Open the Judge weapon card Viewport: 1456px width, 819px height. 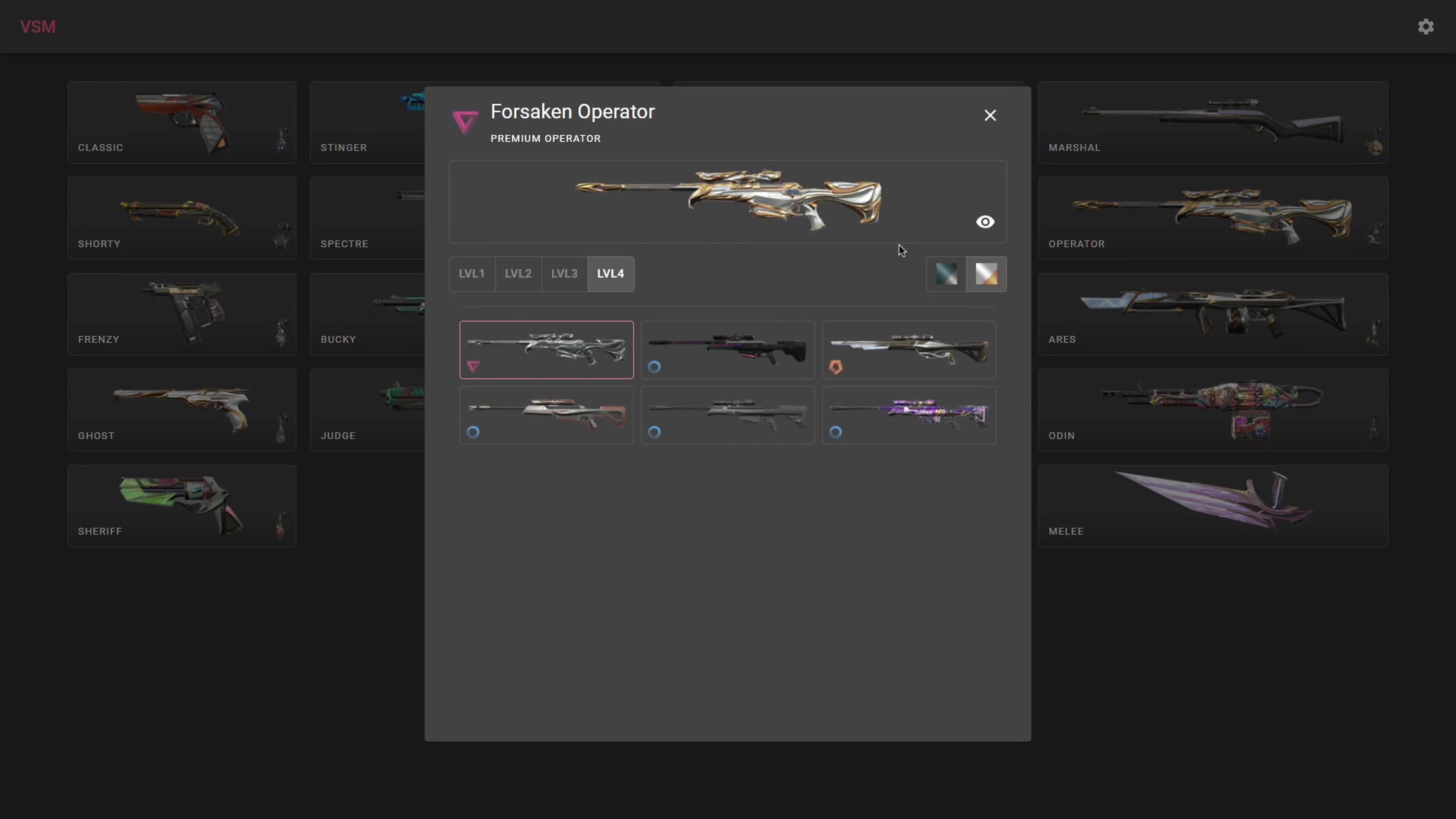coord(368,410)
